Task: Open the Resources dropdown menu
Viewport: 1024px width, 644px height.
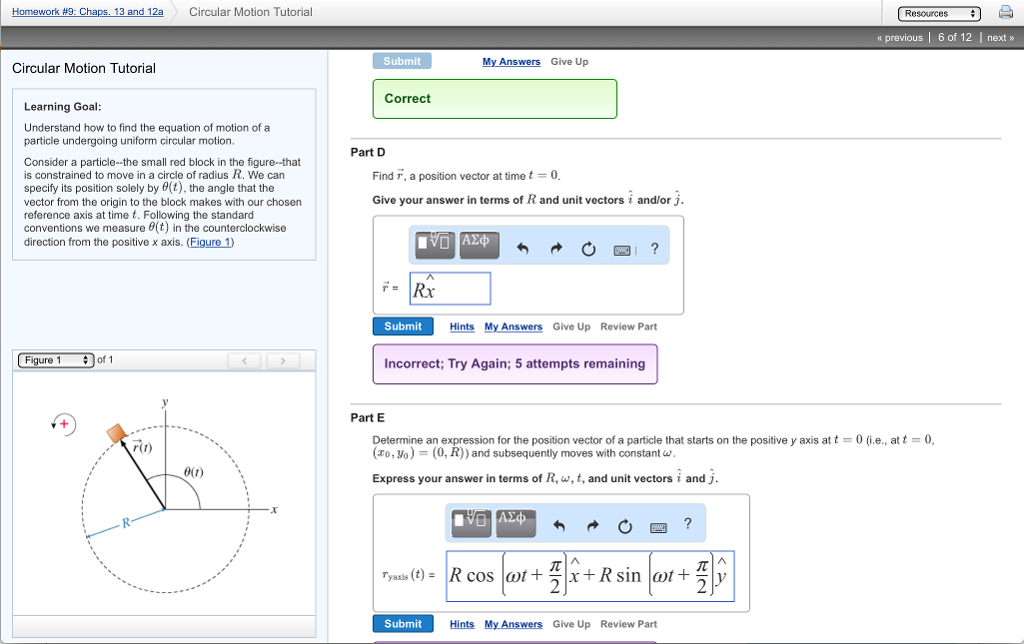Action: [939, 11]
